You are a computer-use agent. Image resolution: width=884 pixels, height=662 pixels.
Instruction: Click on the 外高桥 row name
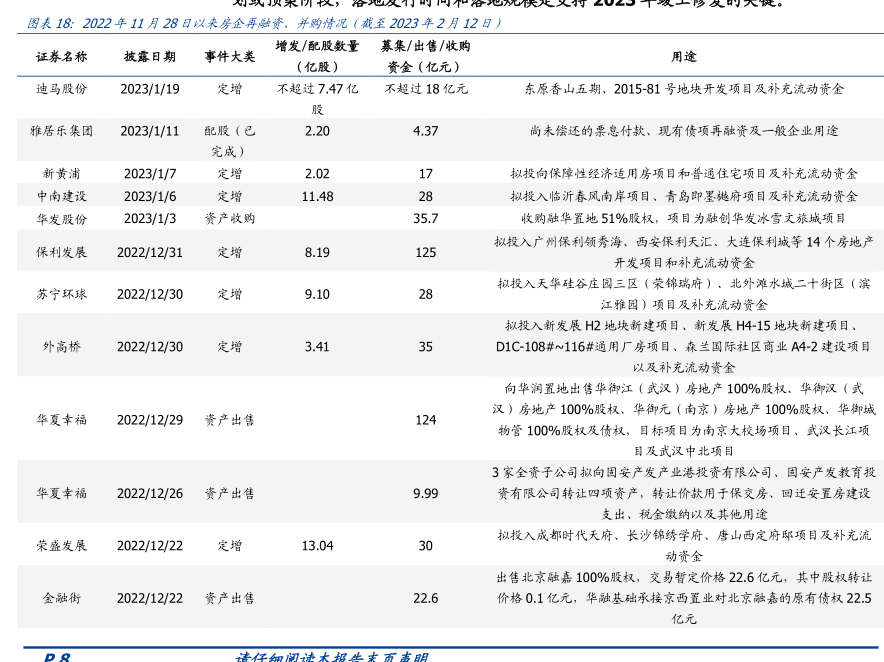coord(61,346)
